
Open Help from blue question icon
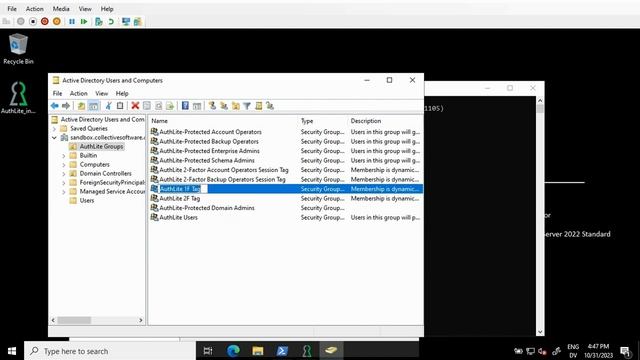point(185,106)
